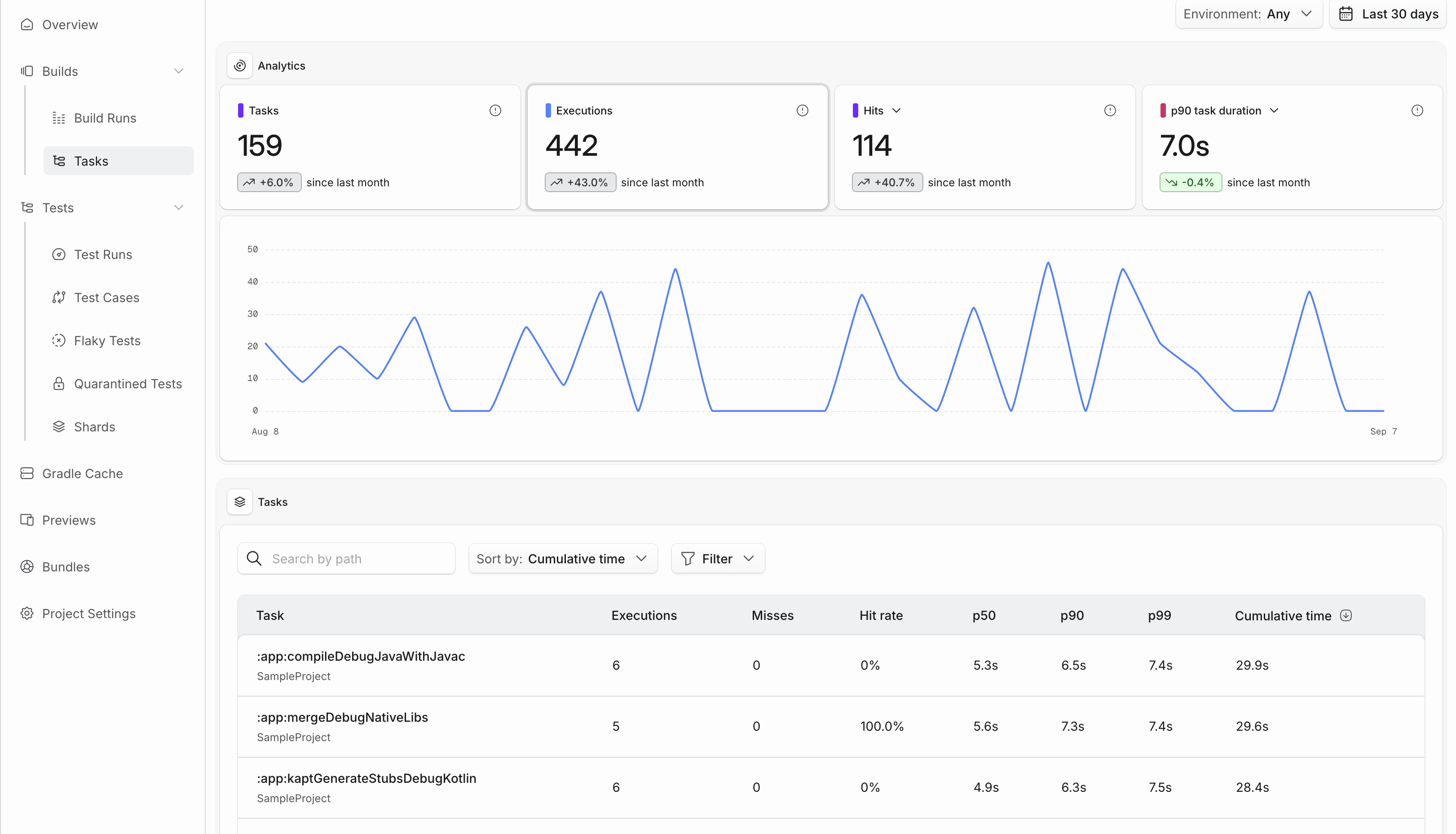Select the Executions analytics card
Image resolution: width=1456 pixels, height=834 pixels.
click(x=677, y=147)
